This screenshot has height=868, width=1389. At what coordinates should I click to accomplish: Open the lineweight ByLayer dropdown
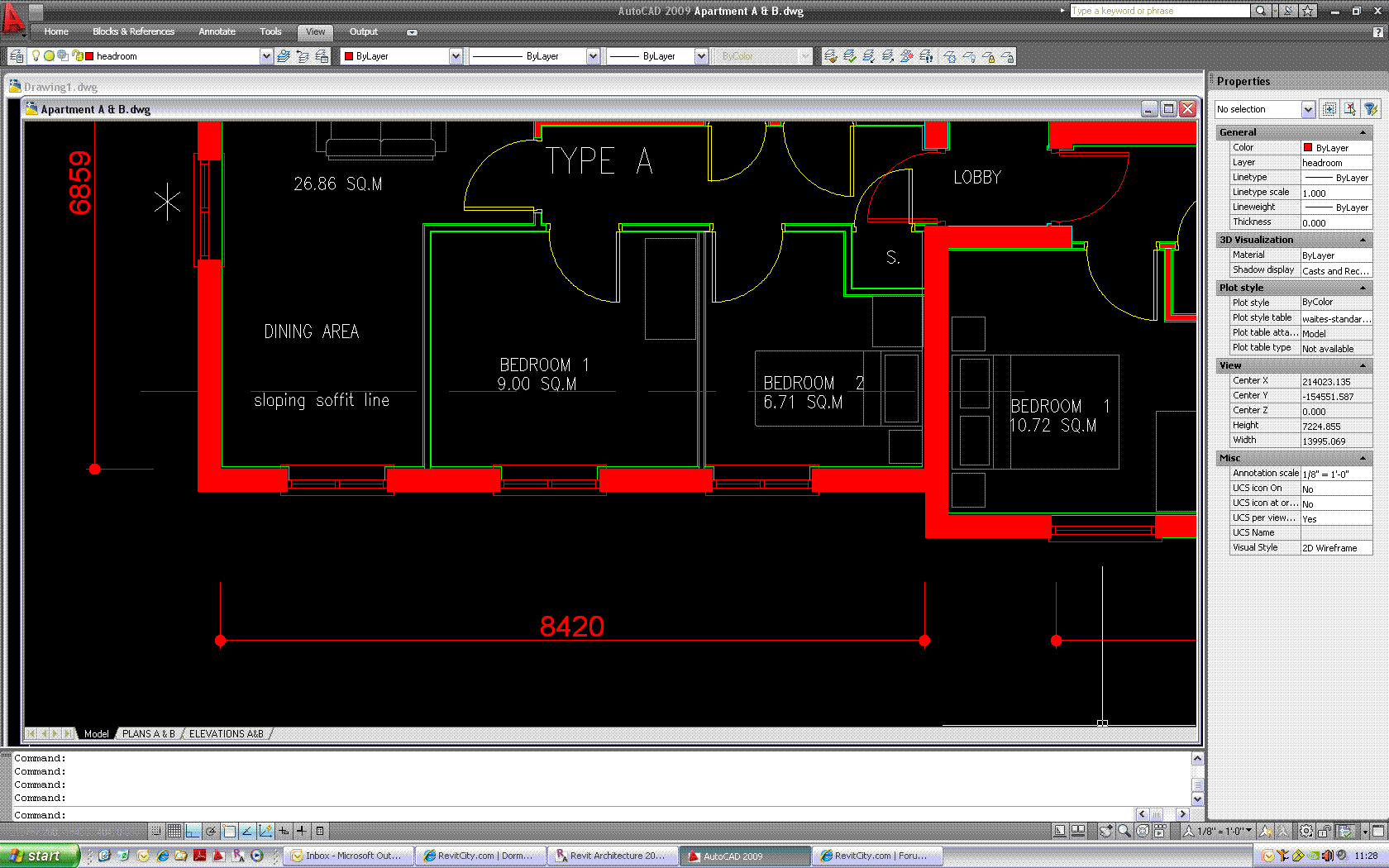(x=701, y=56)
